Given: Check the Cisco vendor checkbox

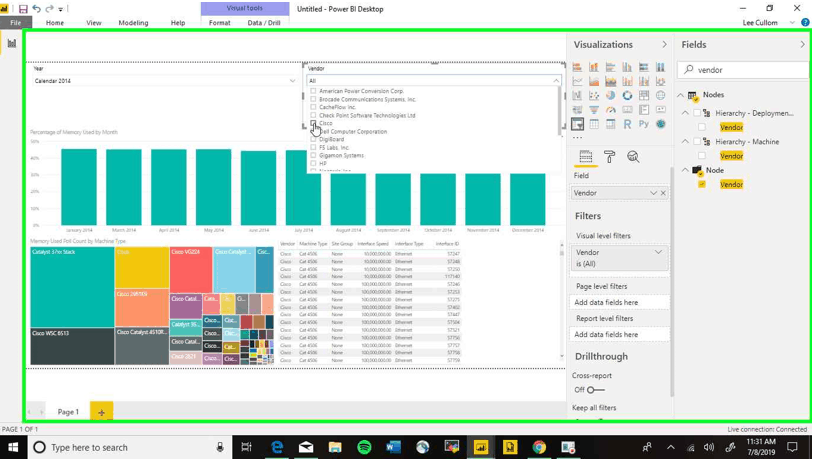Looking at the screenshot, I should (x=313, y=124).
